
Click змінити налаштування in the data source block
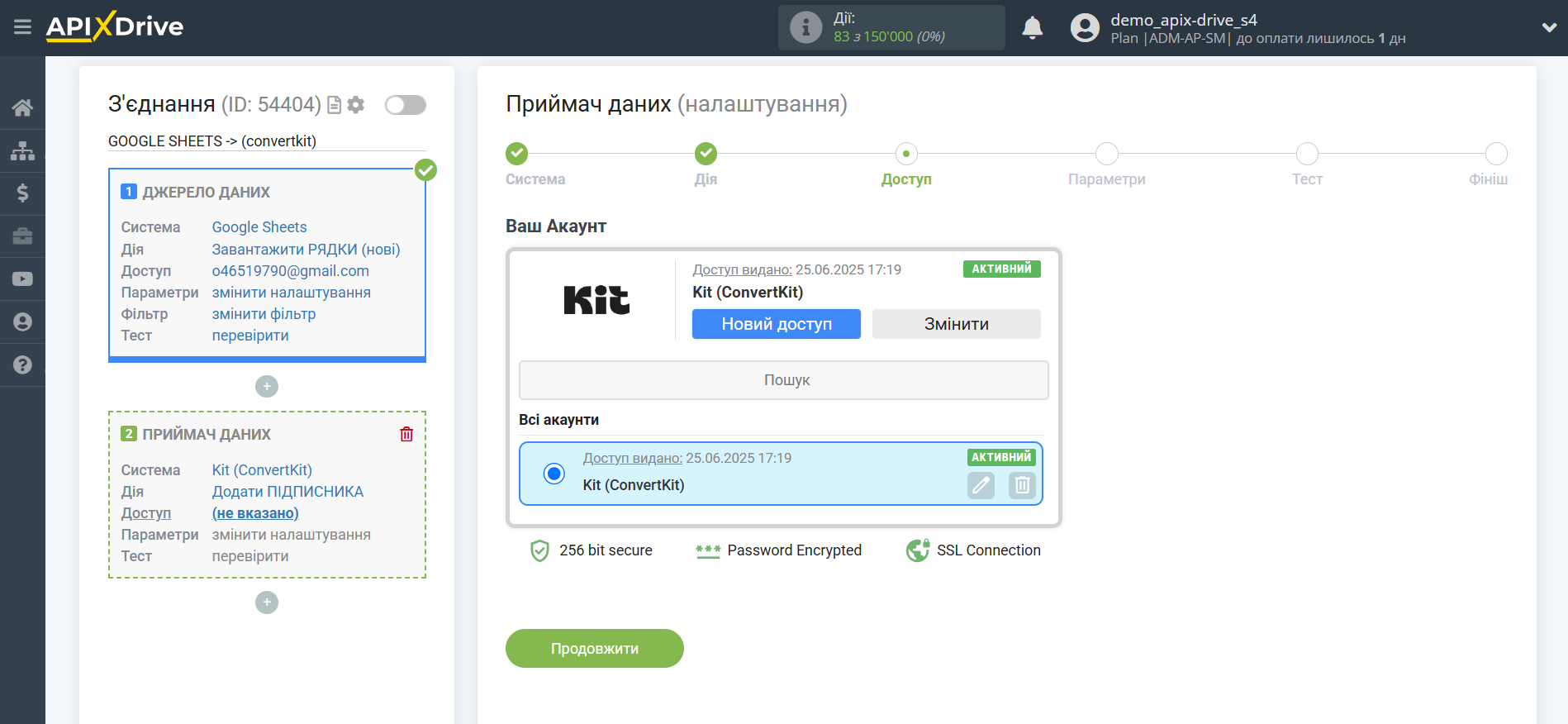coord(292,293)
